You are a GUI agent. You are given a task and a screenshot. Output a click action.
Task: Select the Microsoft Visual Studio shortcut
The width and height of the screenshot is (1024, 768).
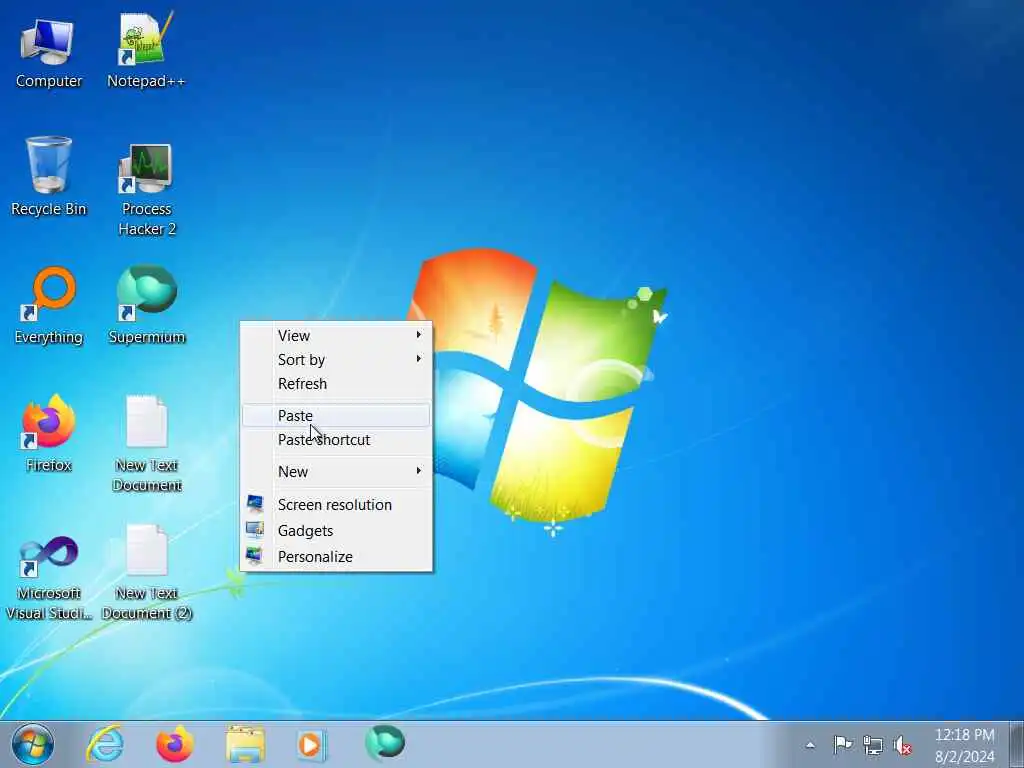pos(49,577)
